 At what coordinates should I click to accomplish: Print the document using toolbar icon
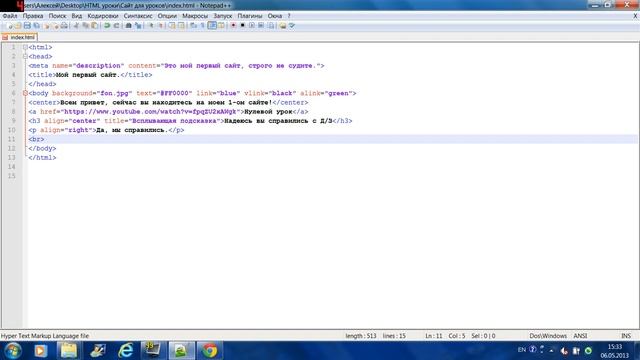tap(64, 26)
